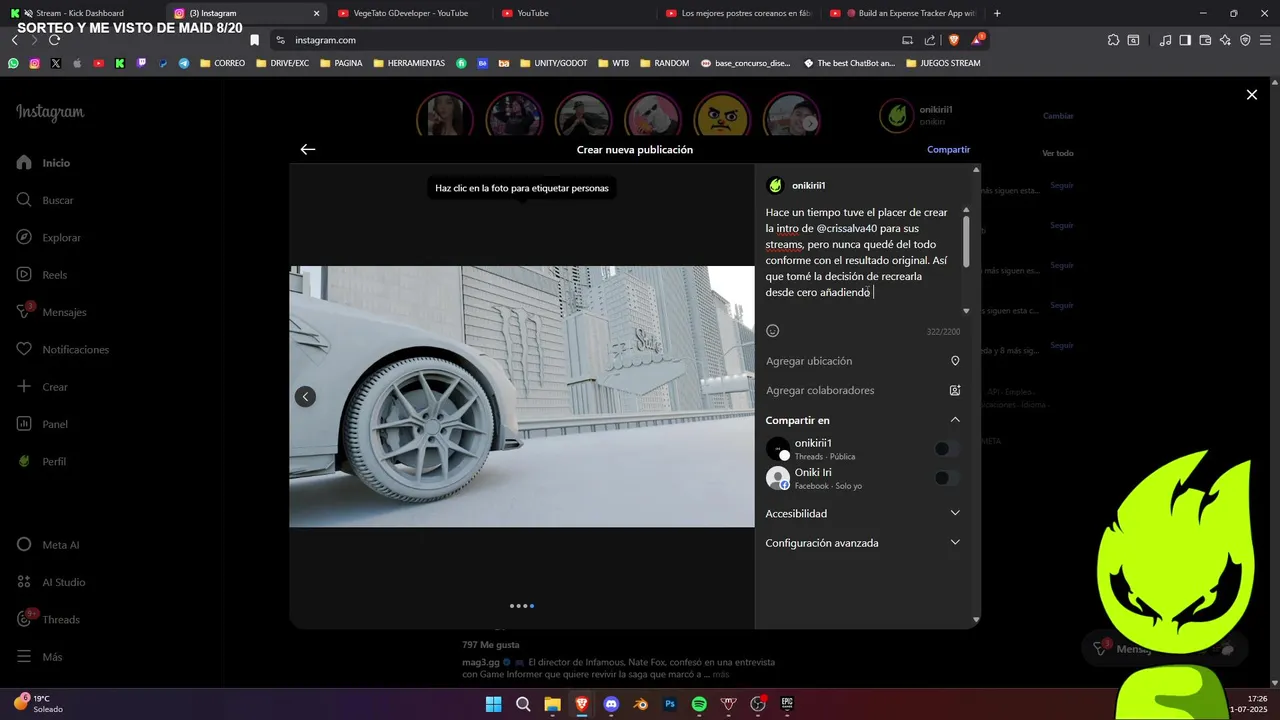Image resolution: width=1280 pixels, height=720 pixels.
Task: Toggle sharing to Threads for onikirii1
Action: tap(946, 449)
